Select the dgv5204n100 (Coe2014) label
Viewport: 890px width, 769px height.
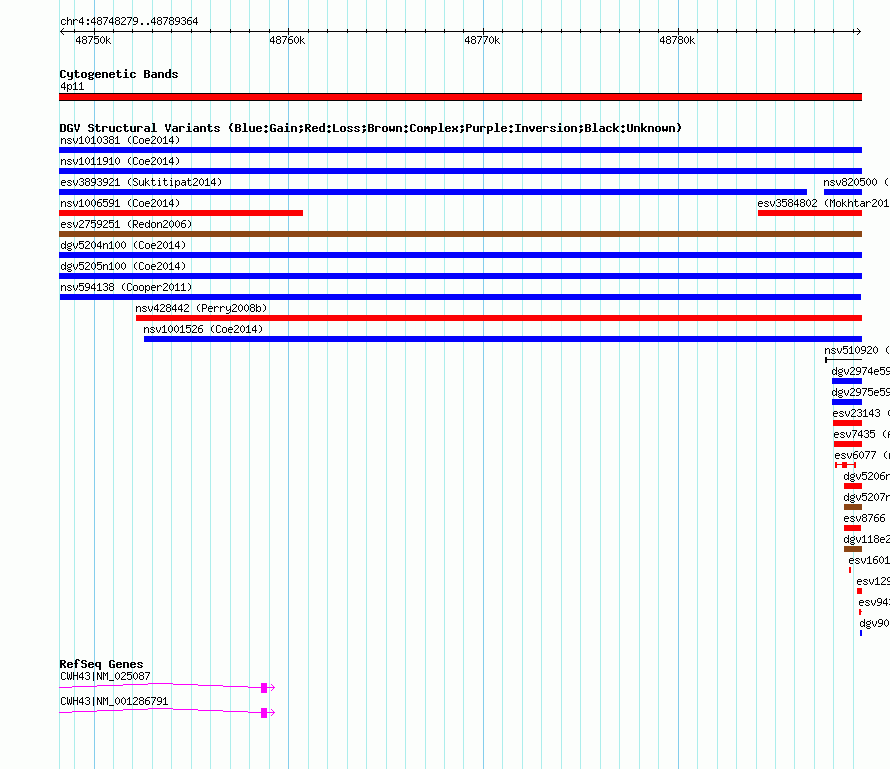(x=123, y=245)
